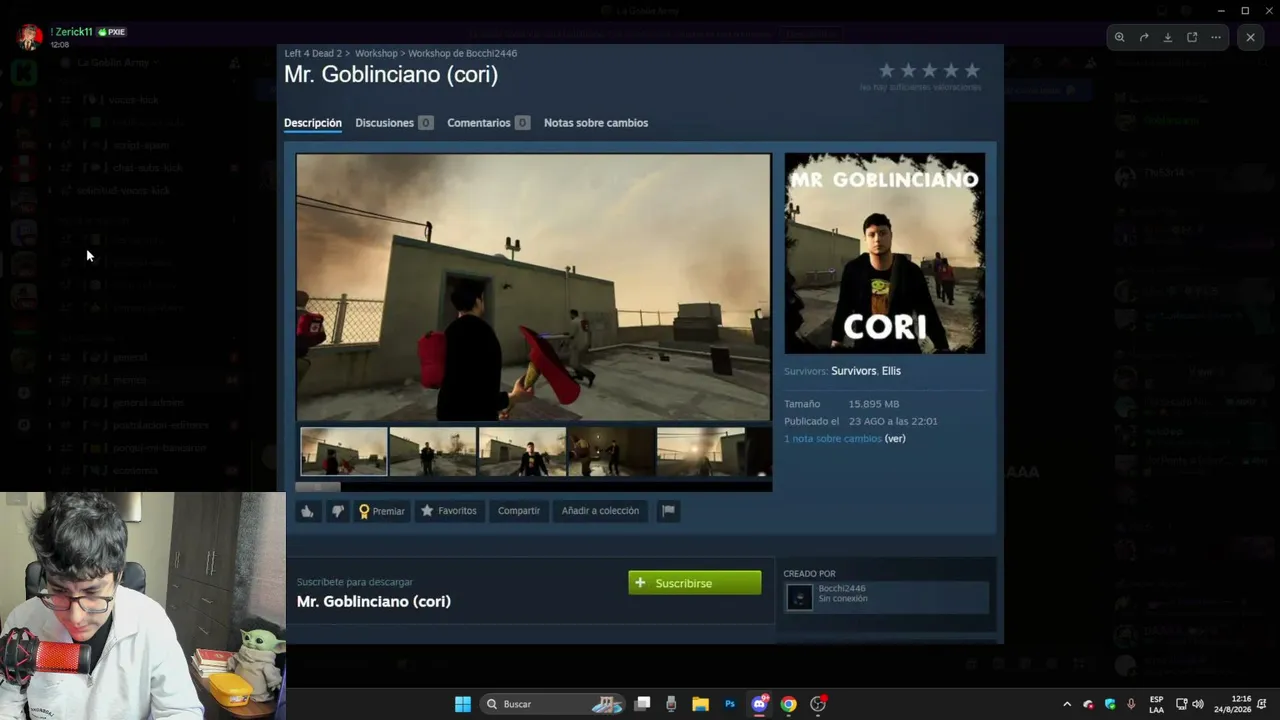Screen dimensions: 1280x720
Task: Rate with the first star
Action: coord(887,71)
